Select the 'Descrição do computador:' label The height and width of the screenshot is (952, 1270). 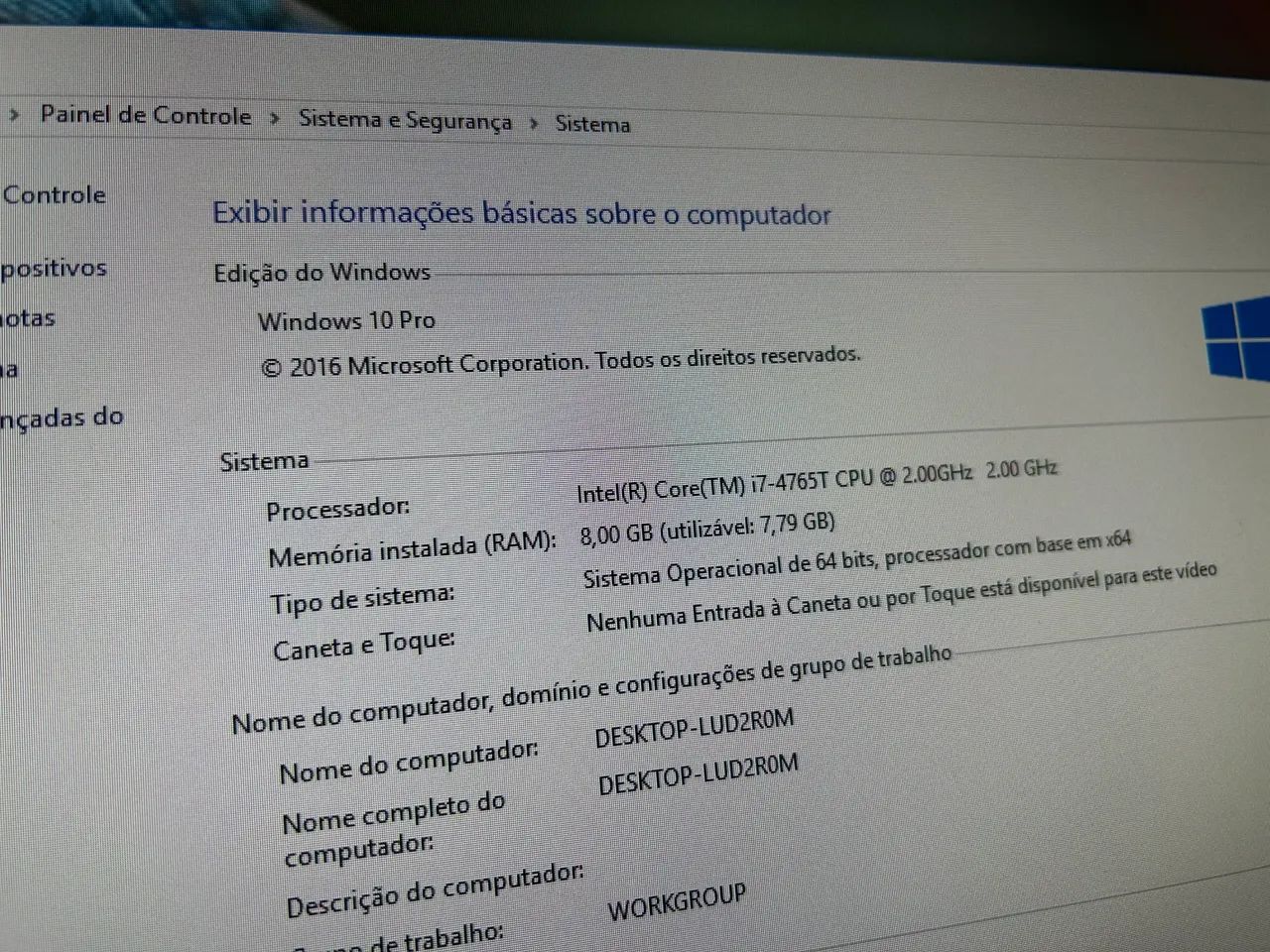435,890
